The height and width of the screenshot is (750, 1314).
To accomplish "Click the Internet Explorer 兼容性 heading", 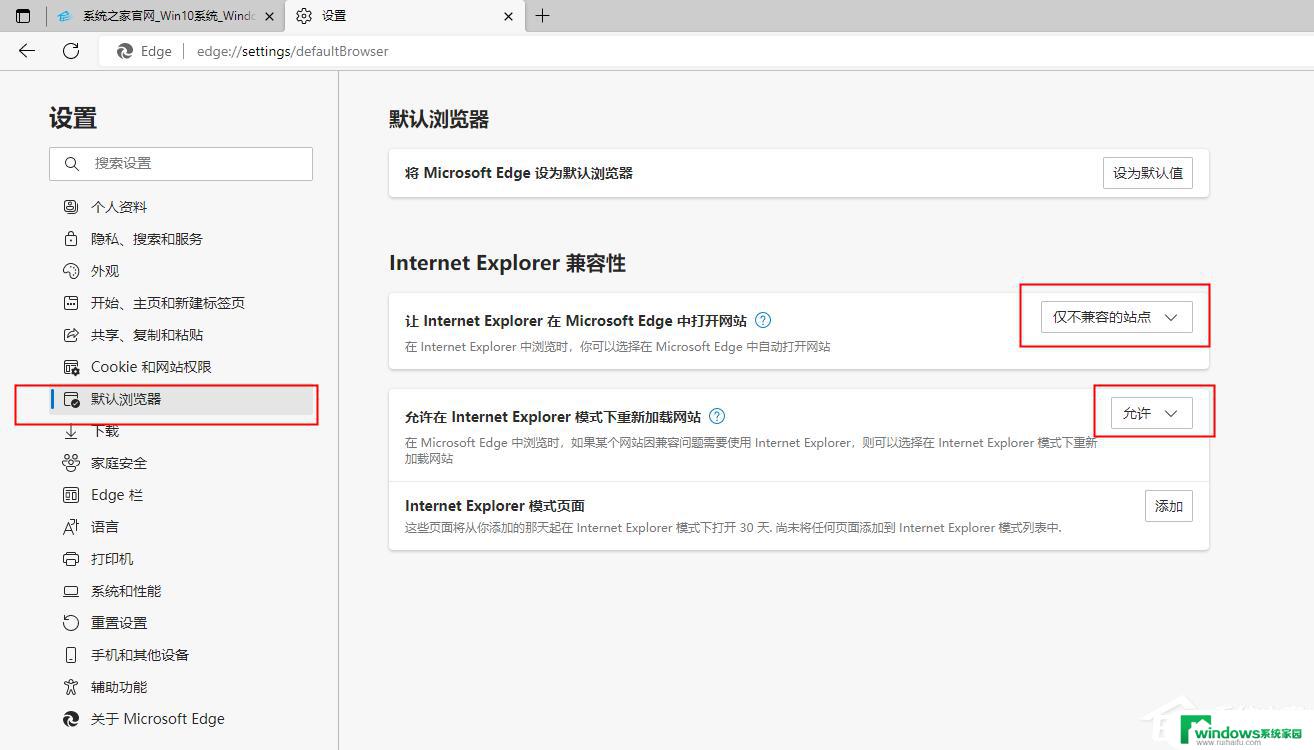I will click(x=507, y=263).
